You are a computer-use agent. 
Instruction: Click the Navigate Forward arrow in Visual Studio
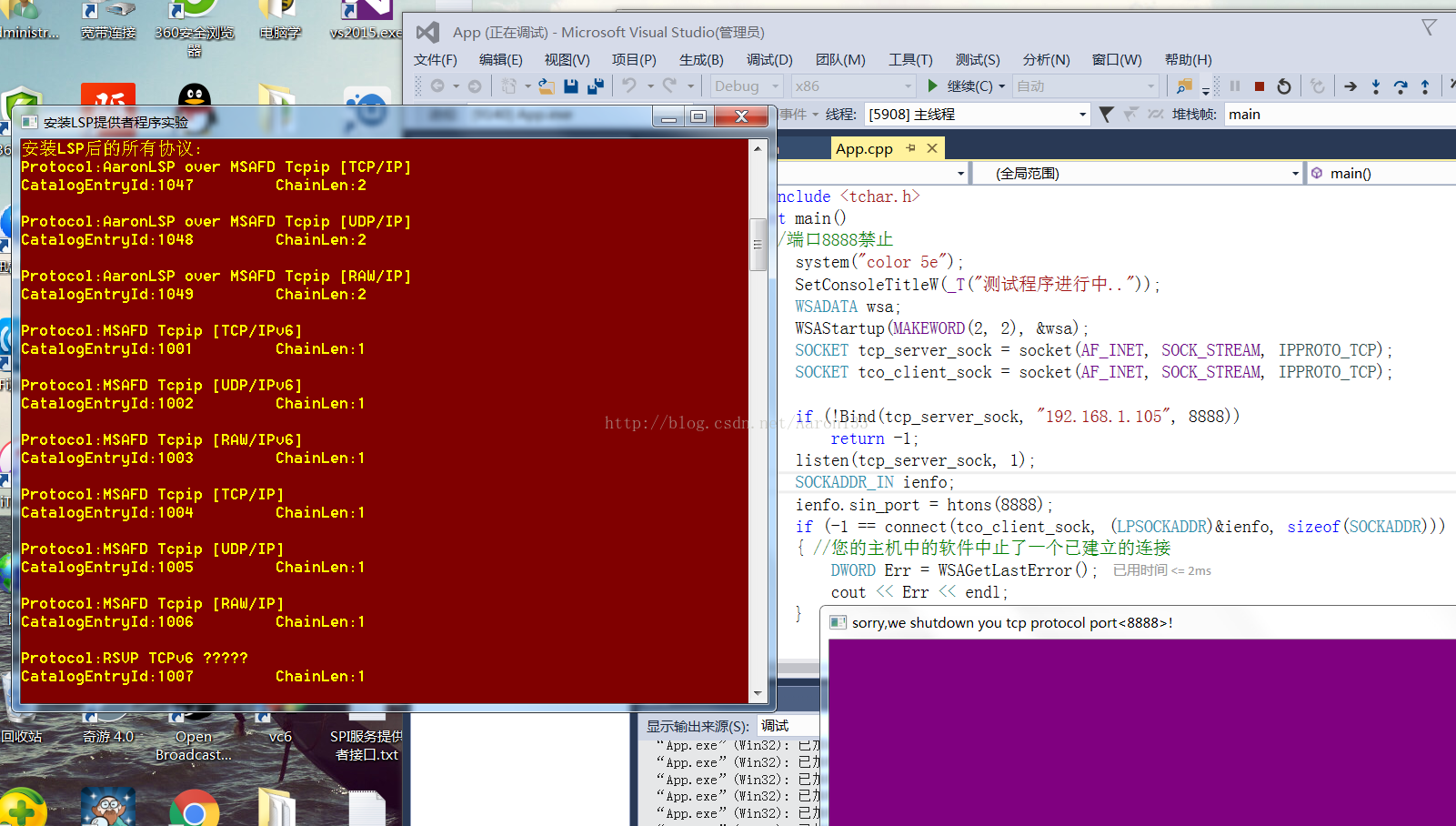(475, 86)
